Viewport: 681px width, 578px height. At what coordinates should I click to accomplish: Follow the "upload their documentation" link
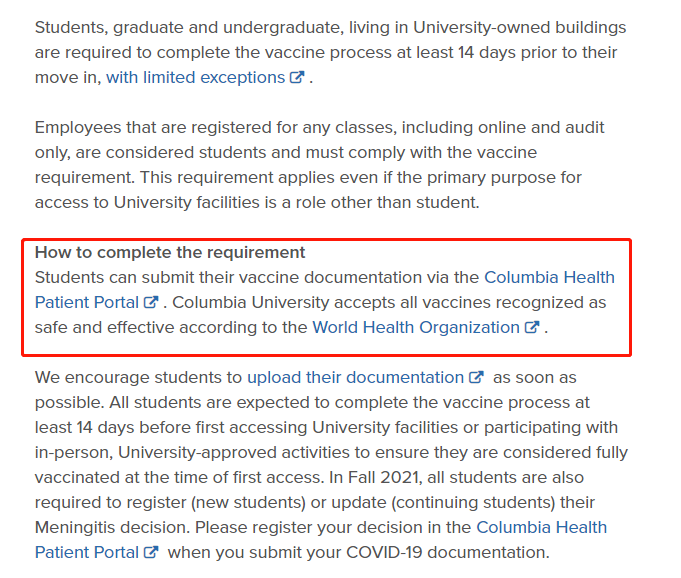click(x=355, y=377)
